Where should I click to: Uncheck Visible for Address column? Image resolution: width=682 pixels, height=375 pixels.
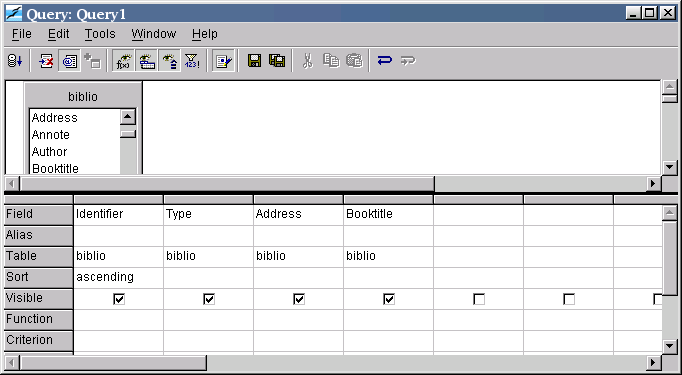point(299,299)
